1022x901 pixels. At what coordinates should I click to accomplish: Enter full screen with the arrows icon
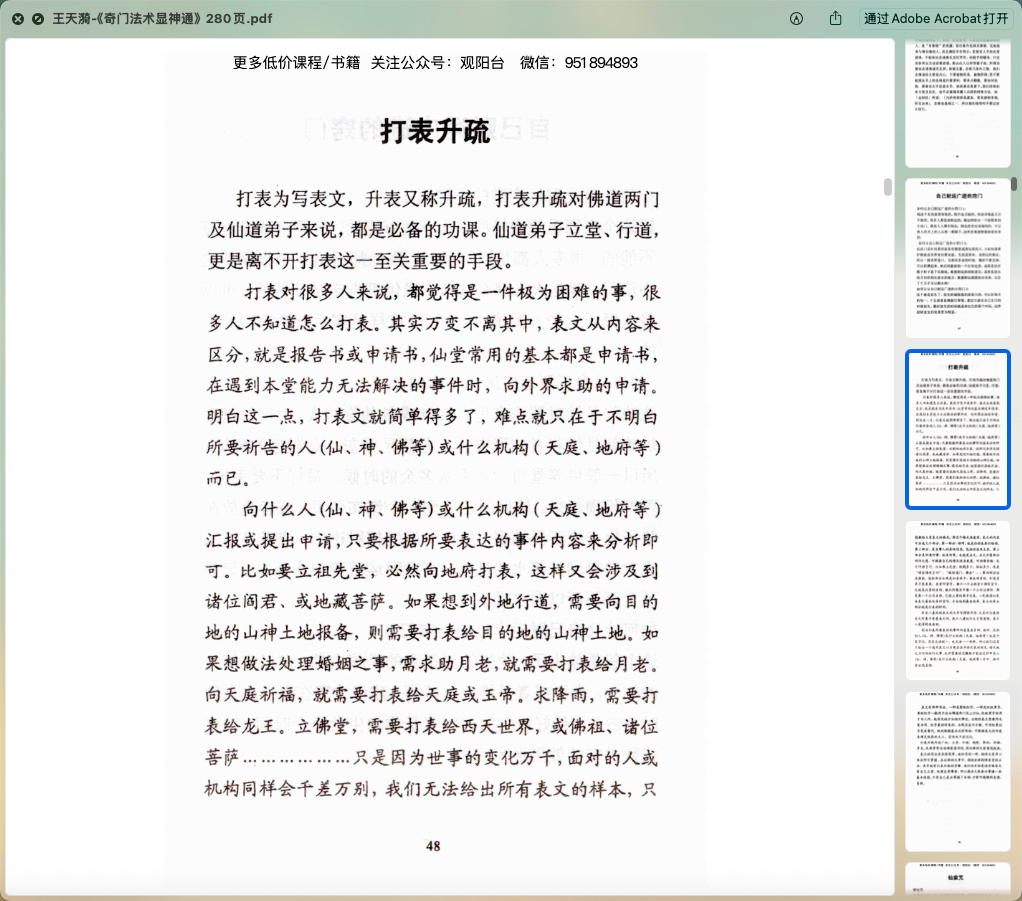click(x=38, y=19)
